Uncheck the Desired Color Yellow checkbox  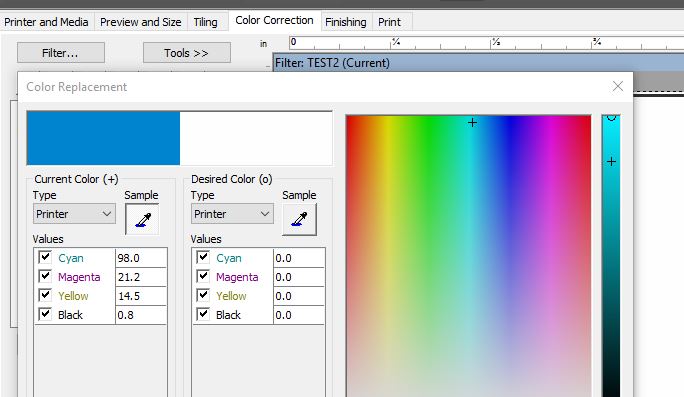(203, 295)
